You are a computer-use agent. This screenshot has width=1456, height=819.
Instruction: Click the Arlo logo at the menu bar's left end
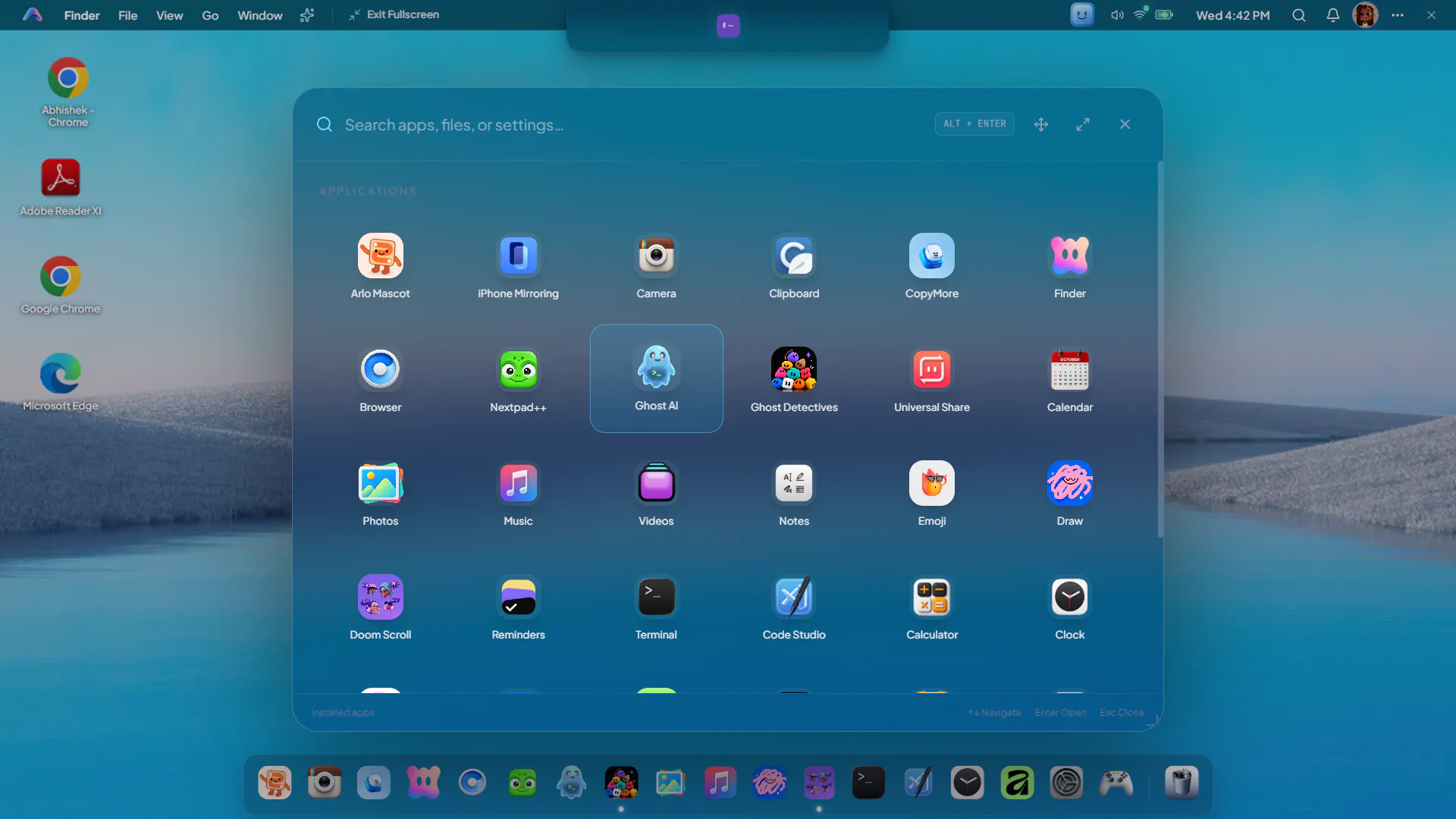point(33,14)
